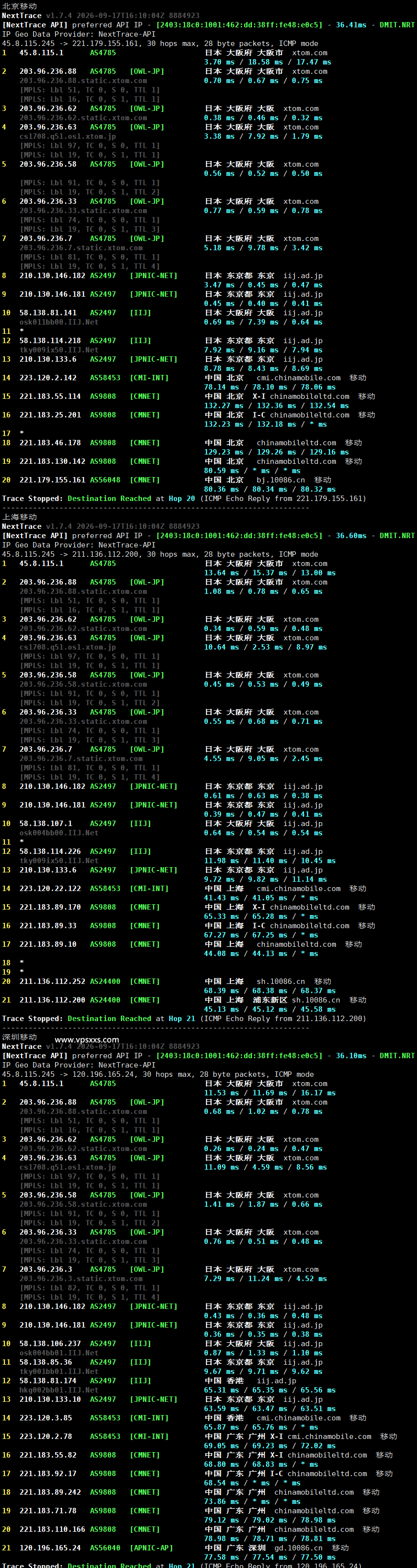Click hop IP 221.183.89.33

48,926
